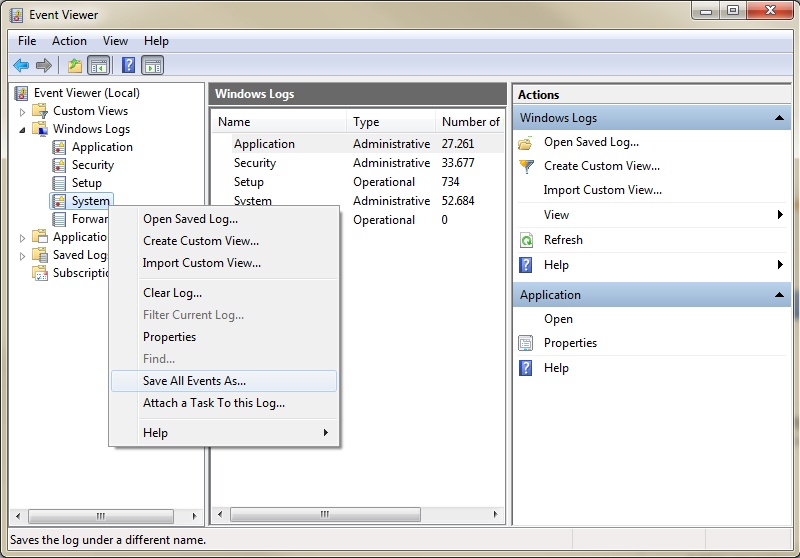Image resolution: width=800 pixels, height=558 pixels.
Task: Click right scroll arrow of list pane
Action: [495, 514]
